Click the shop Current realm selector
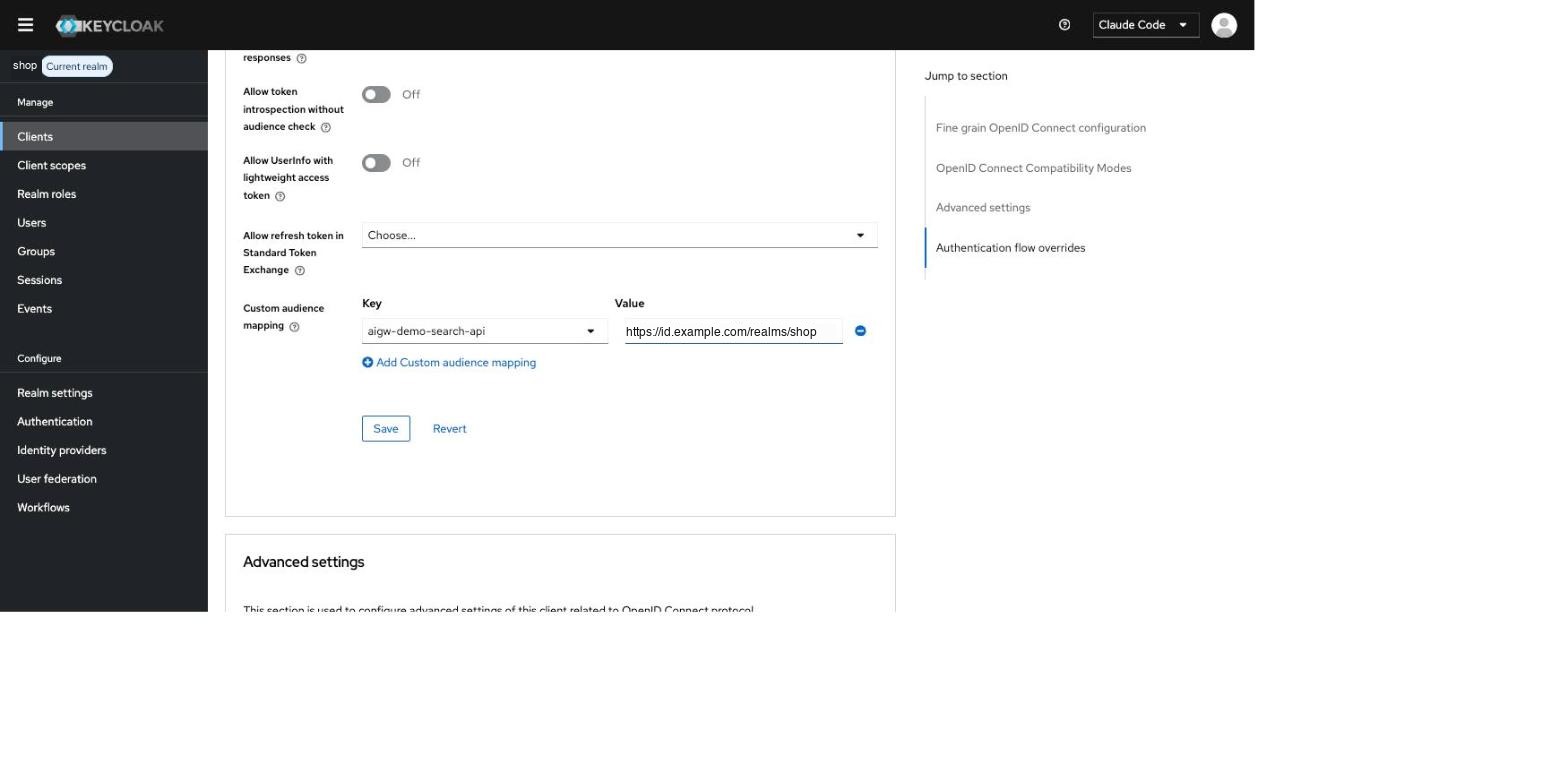This screenshot has height=764, width=1568. (62, 66)
